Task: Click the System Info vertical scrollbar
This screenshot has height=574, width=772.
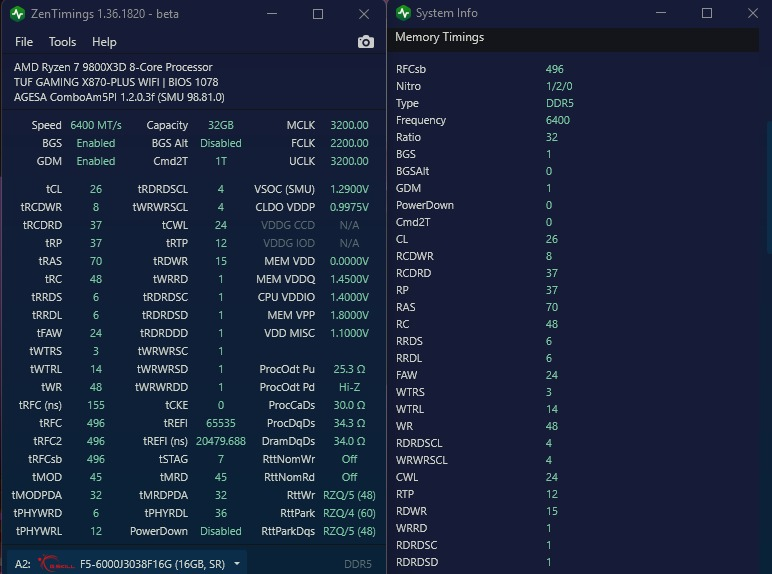Action: click(x=769, y=189)
